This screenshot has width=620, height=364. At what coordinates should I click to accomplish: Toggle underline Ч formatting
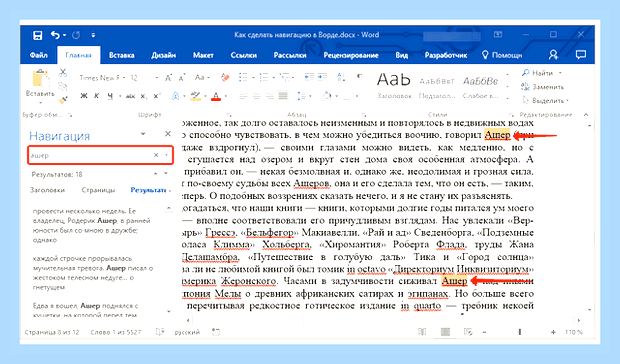pos(110,96)
